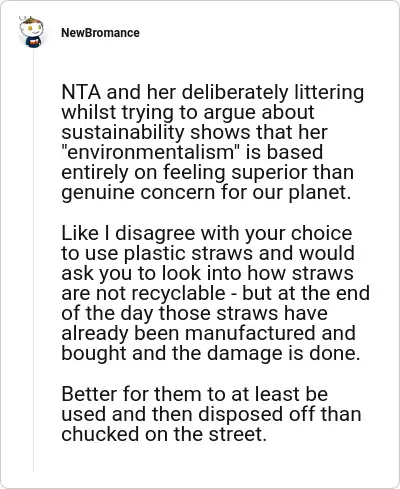Click the text line 'genuine concern for our planet.'

[206, 193]
